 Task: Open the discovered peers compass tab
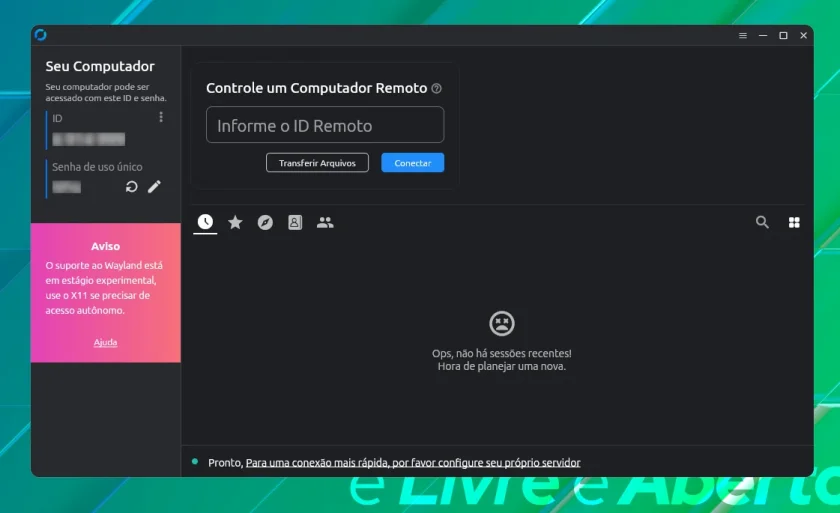tap(265, 222)
